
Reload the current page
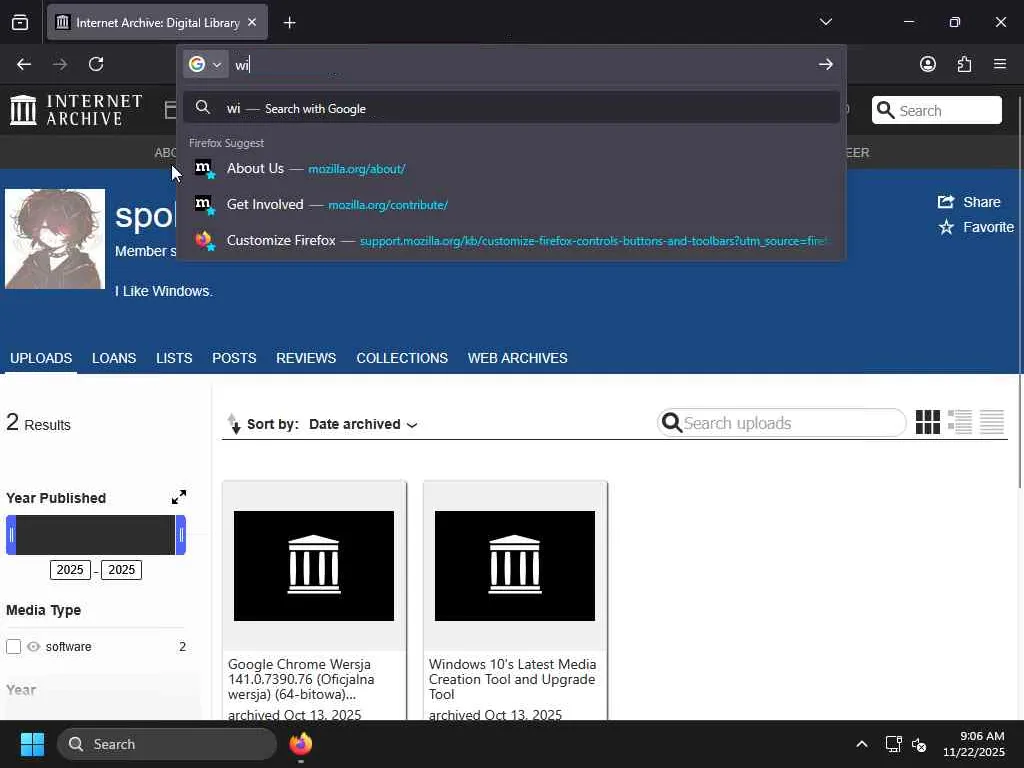point(96,64)
